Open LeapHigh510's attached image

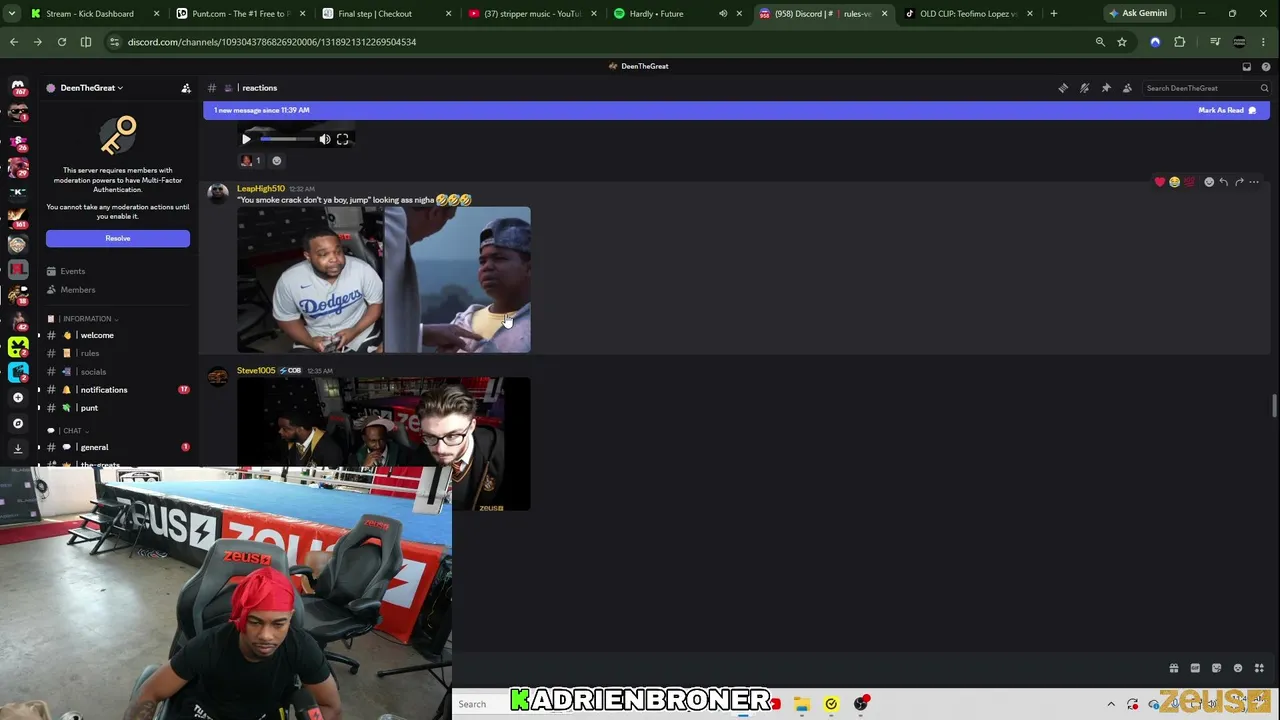(x=384, y=280)
